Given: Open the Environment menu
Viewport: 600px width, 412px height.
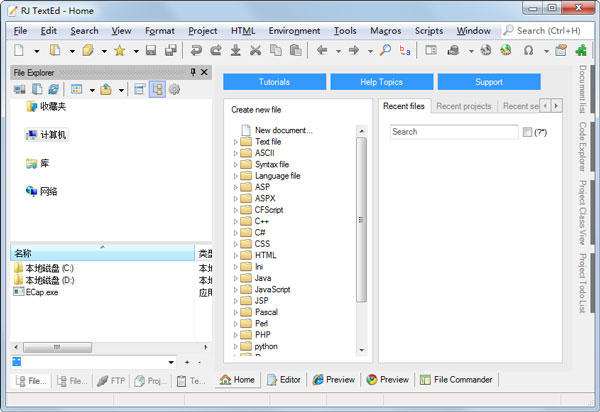Looking at the screenshot, I should tap(294, 31).
